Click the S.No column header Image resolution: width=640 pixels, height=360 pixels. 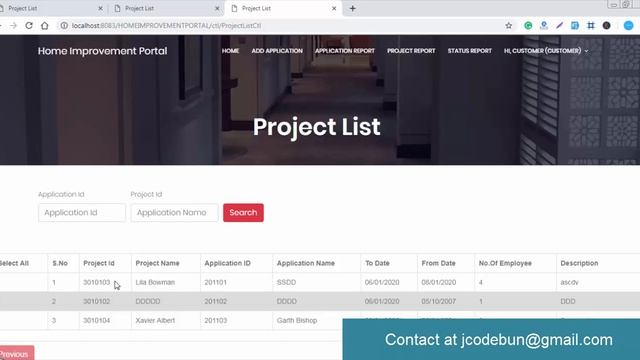click(x=60, y=263)
